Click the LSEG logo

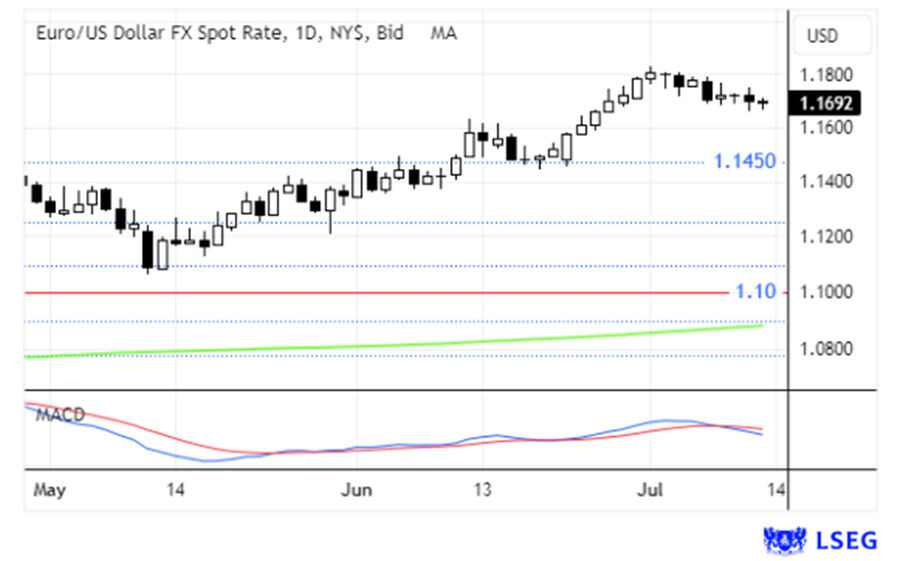point(820,540)
